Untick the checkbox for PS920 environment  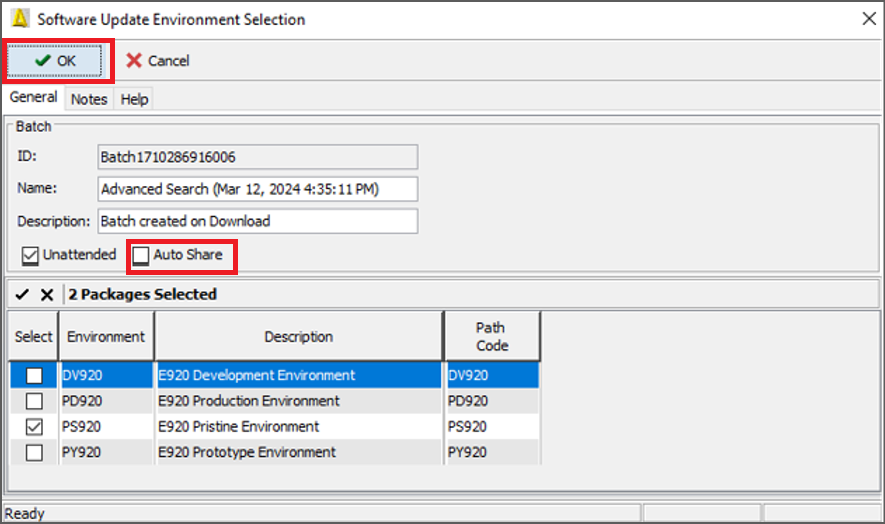34,427
